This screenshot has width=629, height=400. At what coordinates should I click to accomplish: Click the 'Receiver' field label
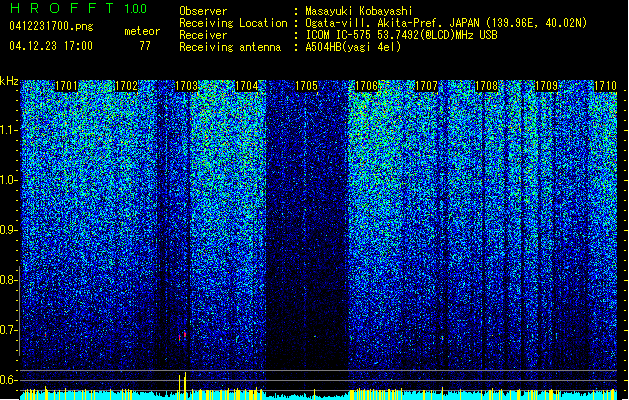[203, 35]
